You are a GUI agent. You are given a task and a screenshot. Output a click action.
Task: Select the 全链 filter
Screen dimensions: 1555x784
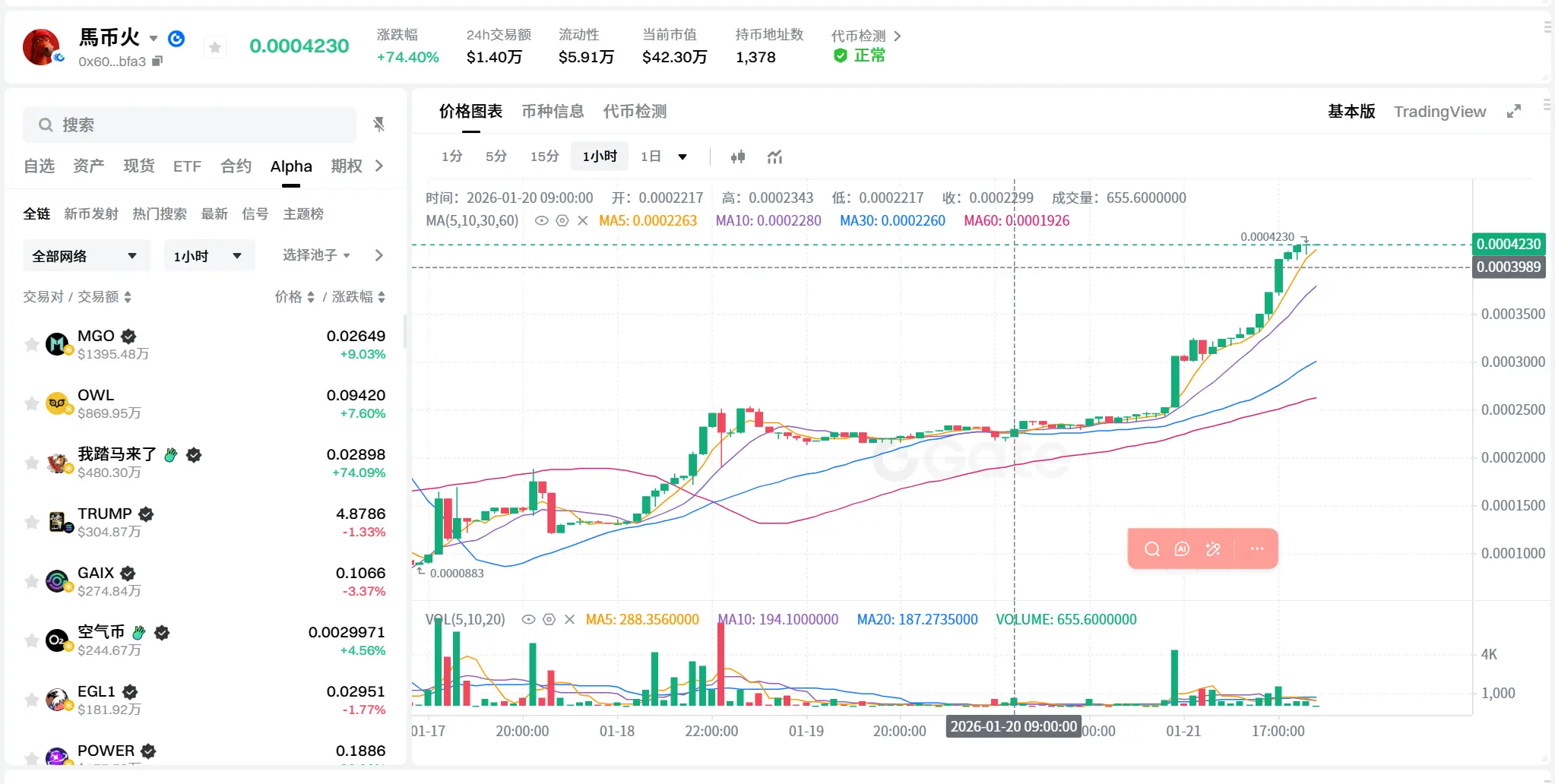pyautogui.click(x=36, y=214)
